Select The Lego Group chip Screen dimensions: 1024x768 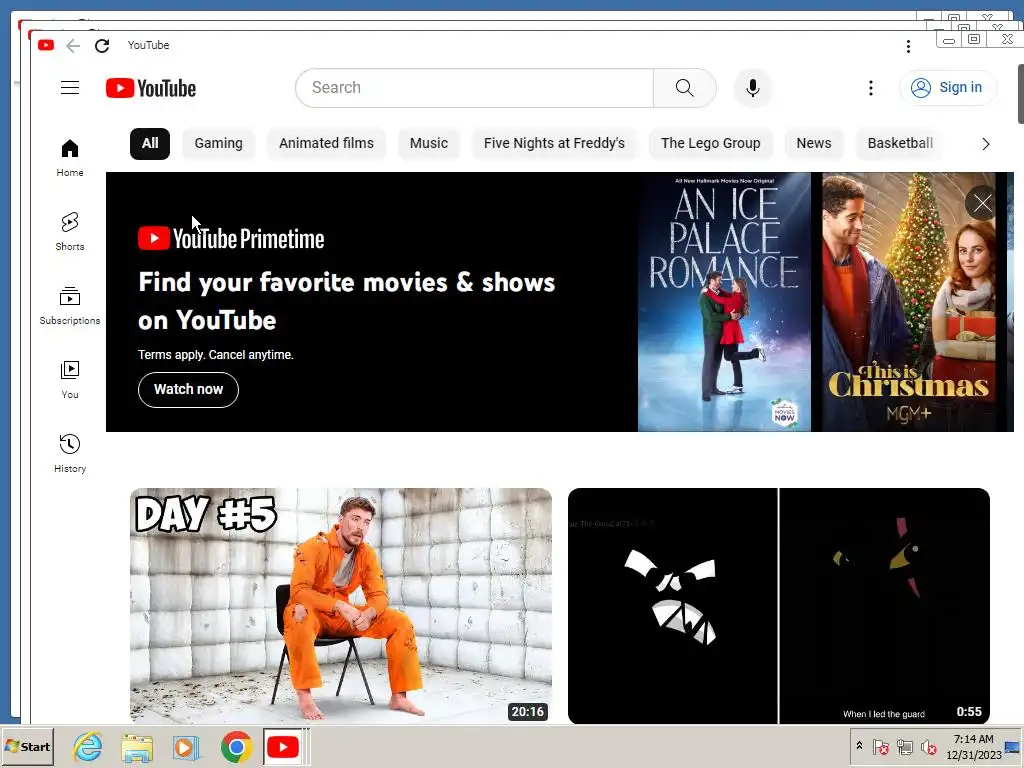(x=711, y=144)
